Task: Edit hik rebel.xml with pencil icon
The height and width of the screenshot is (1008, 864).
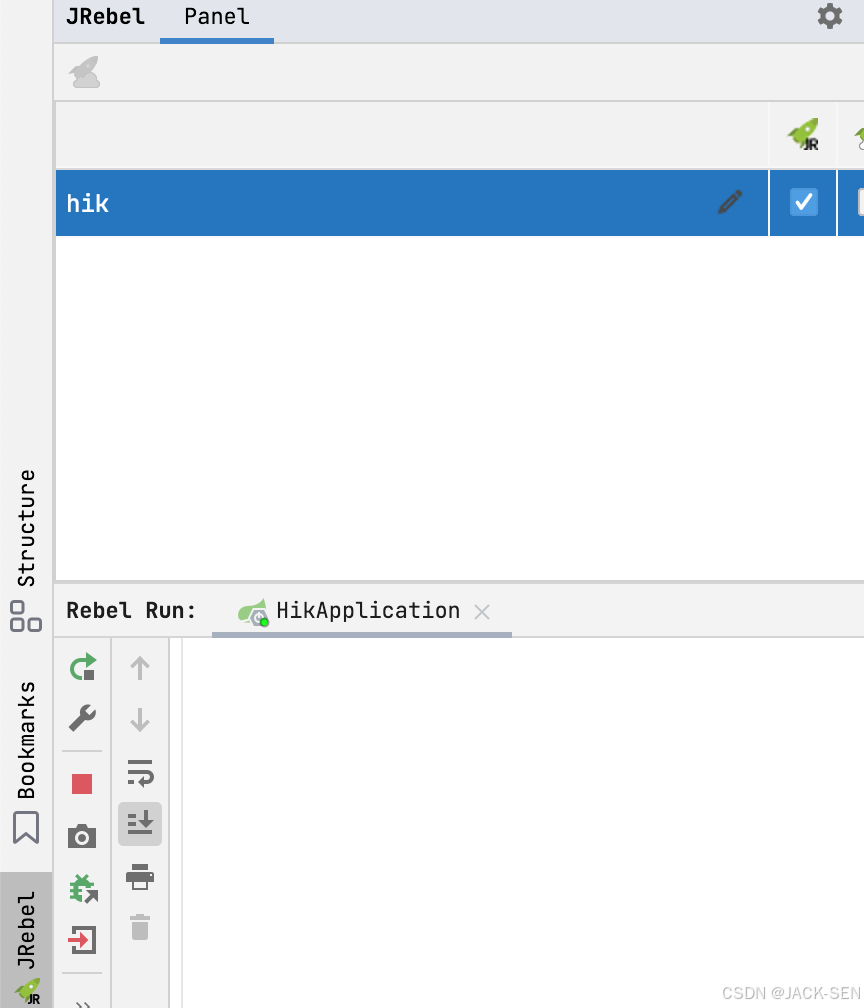Action: point(730,202)
